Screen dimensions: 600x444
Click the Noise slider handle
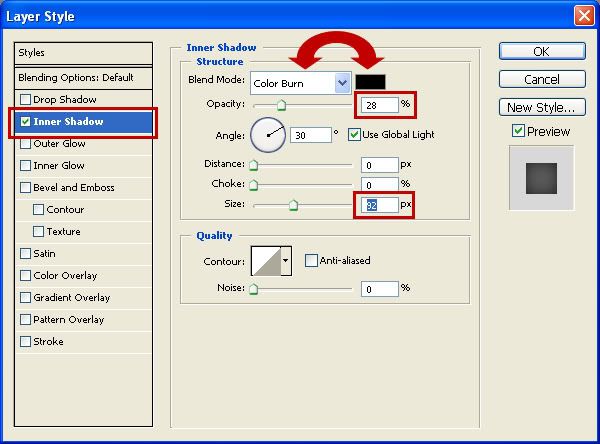253,289
